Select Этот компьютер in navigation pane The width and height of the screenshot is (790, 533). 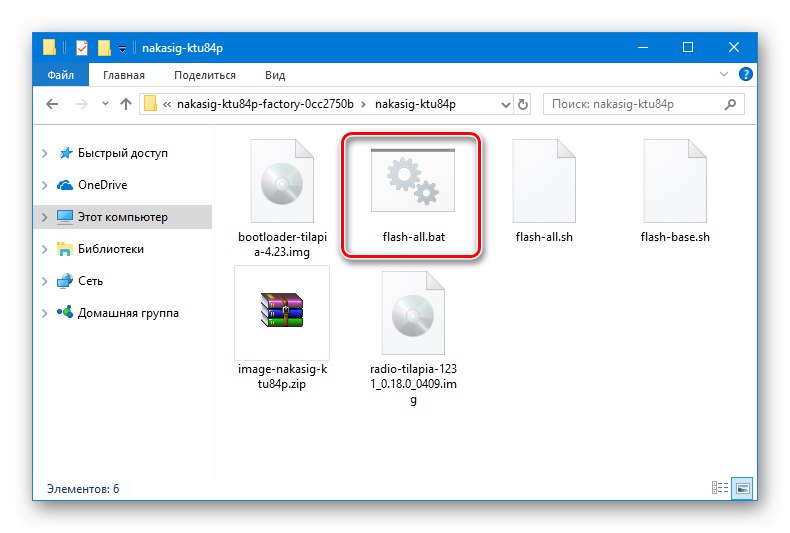122,217
